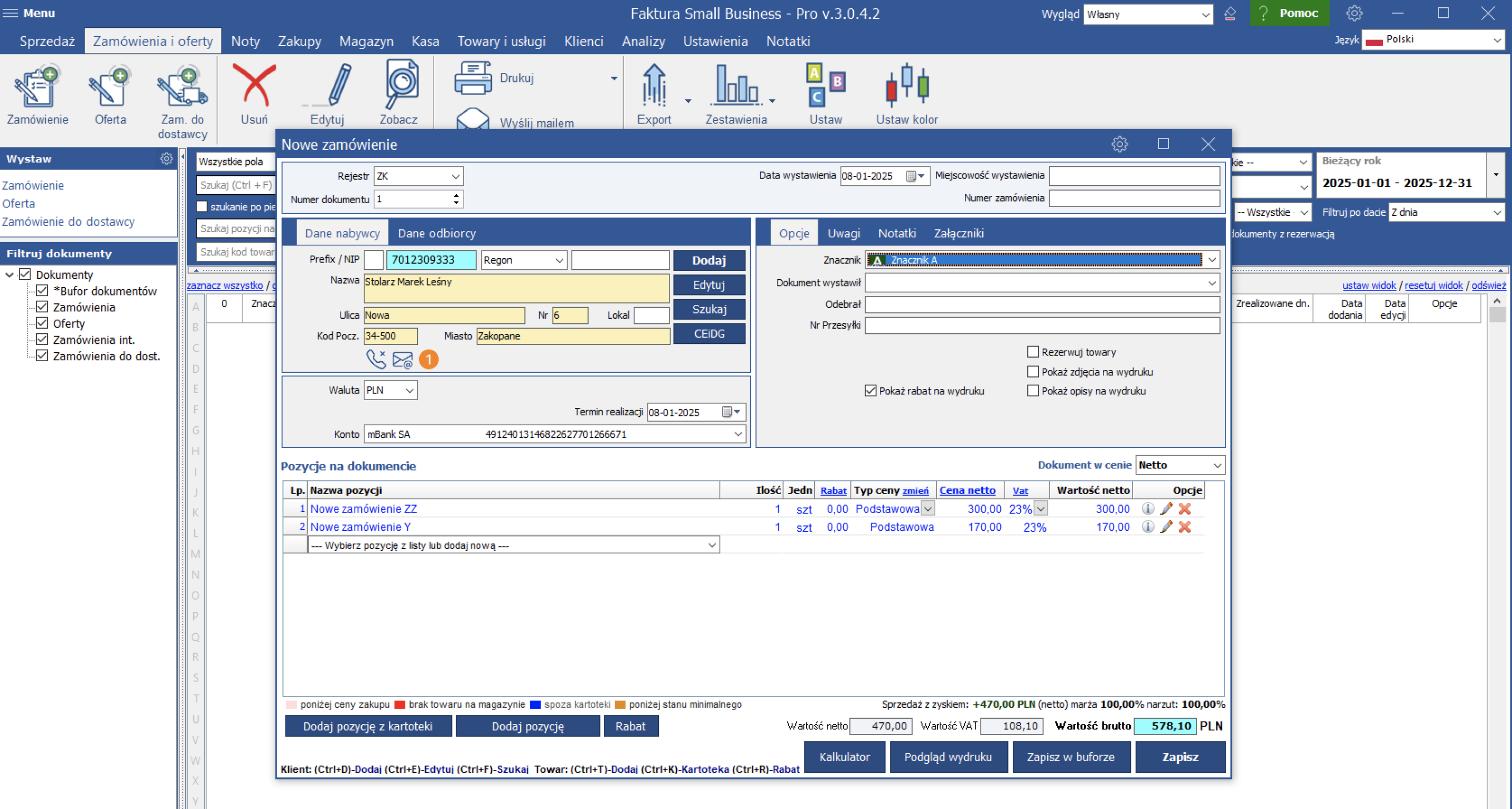Click the phone contact icon under buyer data
This screenshot has height=809, width=1512.
tap(376, 359)
